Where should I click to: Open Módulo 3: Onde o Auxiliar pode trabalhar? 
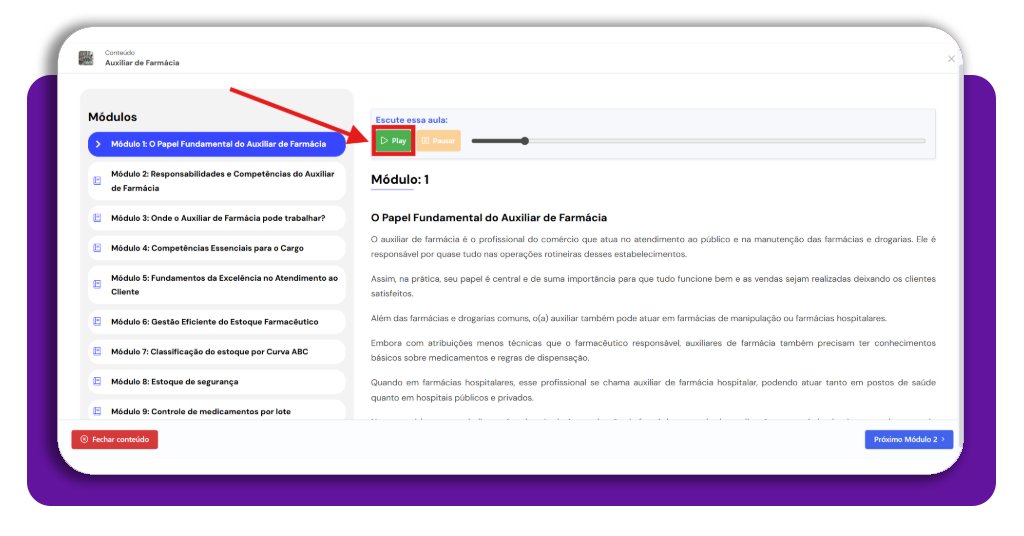(x=217, y=218)
